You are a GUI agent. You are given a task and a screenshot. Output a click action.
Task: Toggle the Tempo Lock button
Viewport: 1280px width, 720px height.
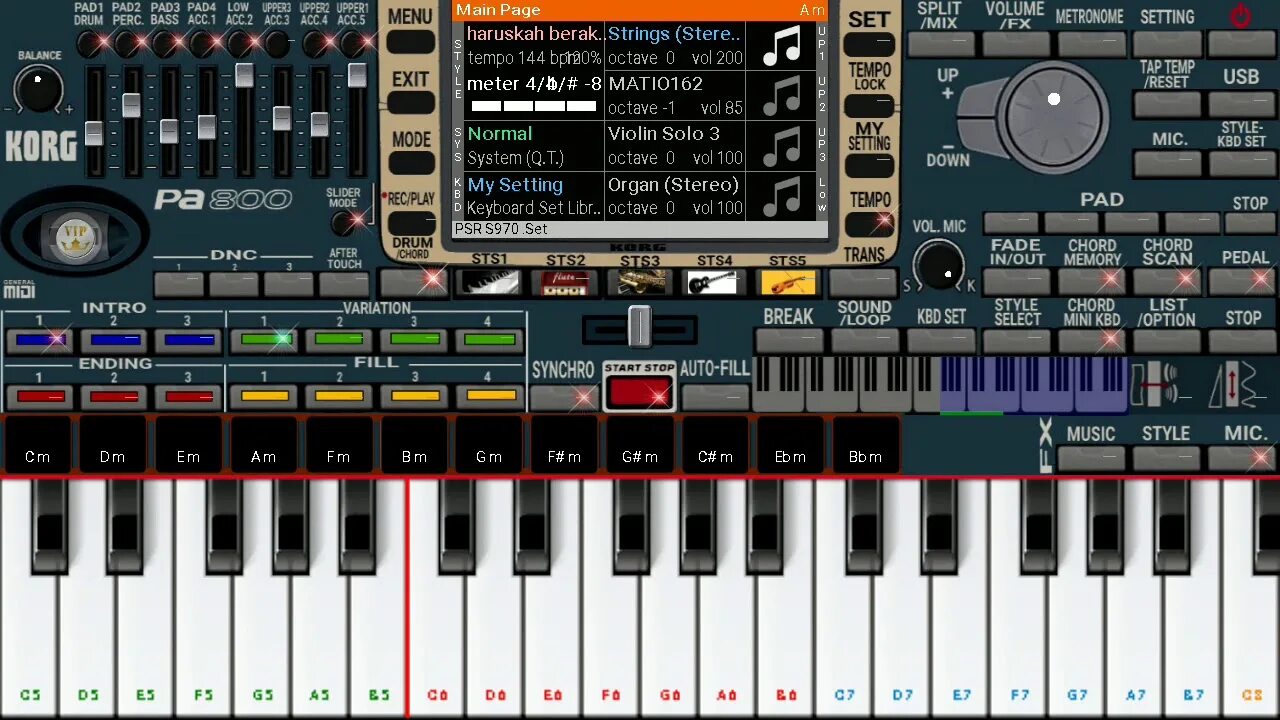(869, 106)
